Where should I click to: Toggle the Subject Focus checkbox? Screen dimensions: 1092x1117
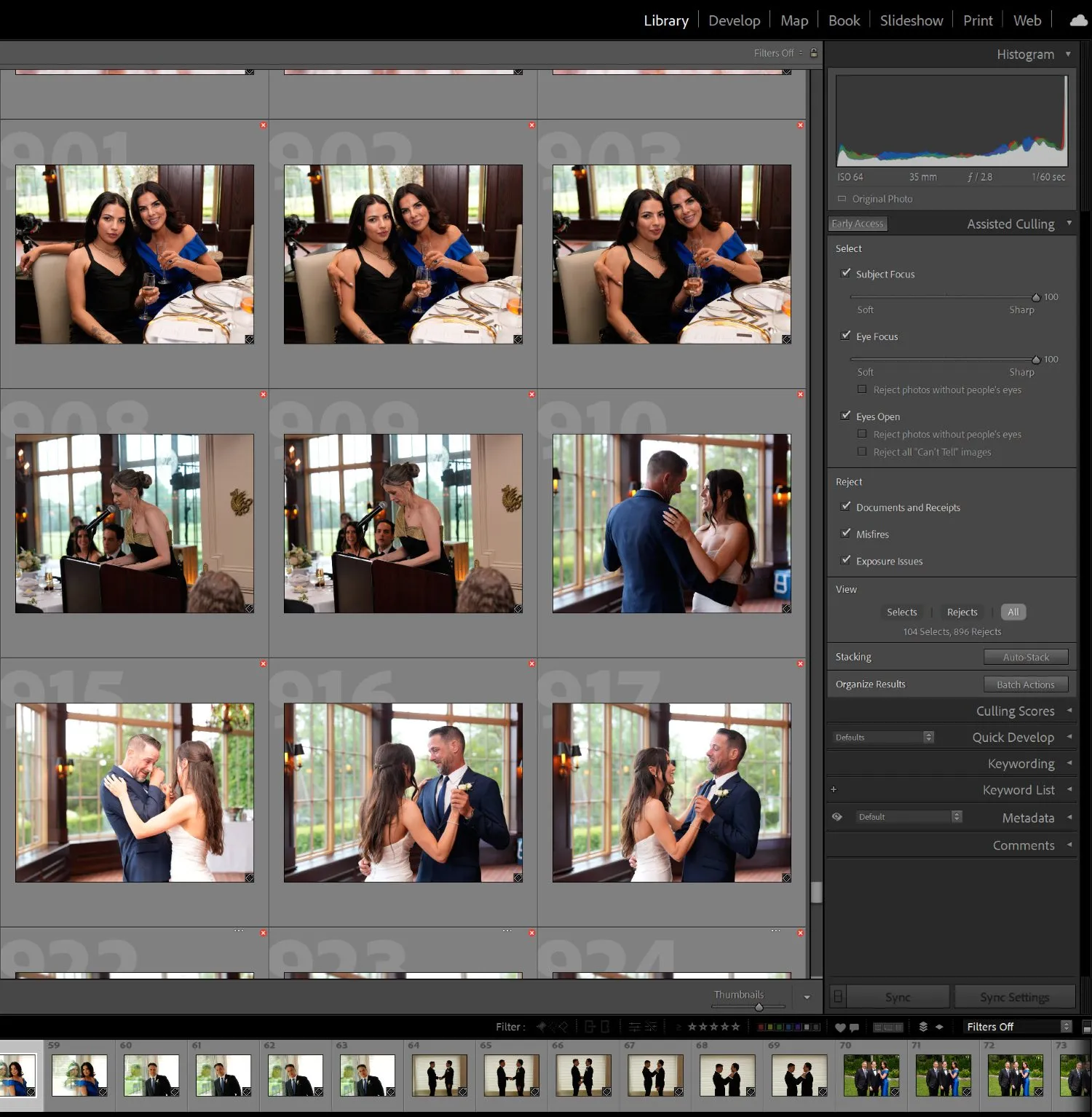(846, 273)
